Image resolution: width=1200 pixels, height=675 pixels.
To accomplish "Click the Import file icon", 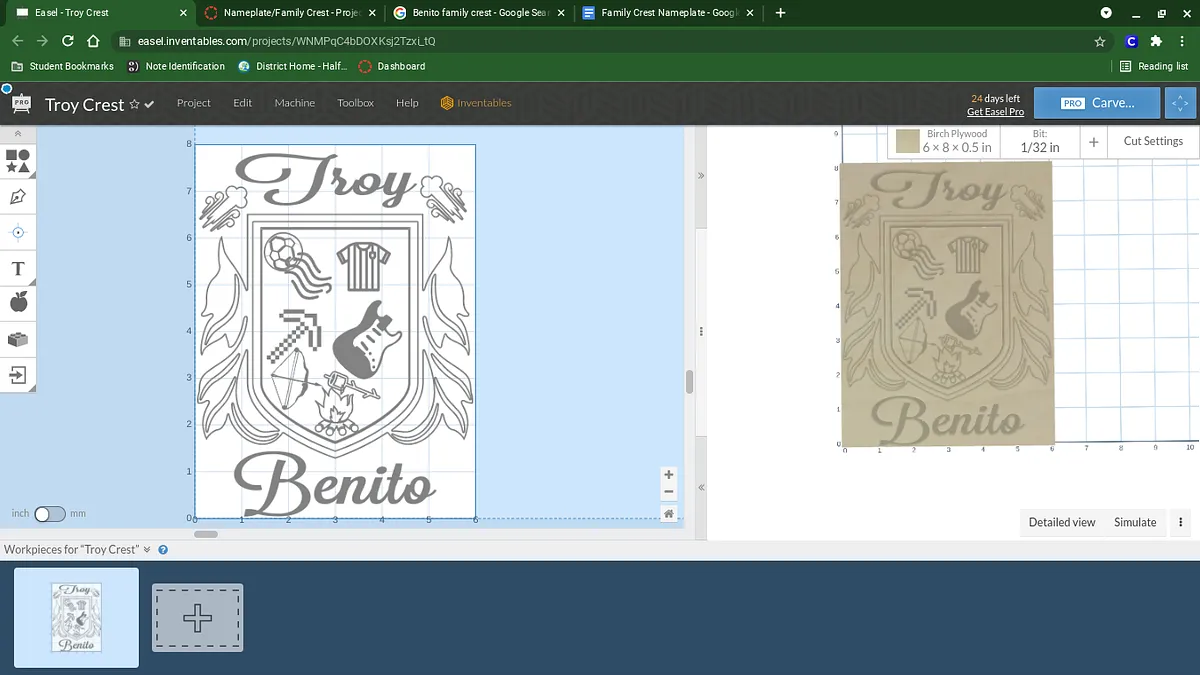I will tap(18, 375).
